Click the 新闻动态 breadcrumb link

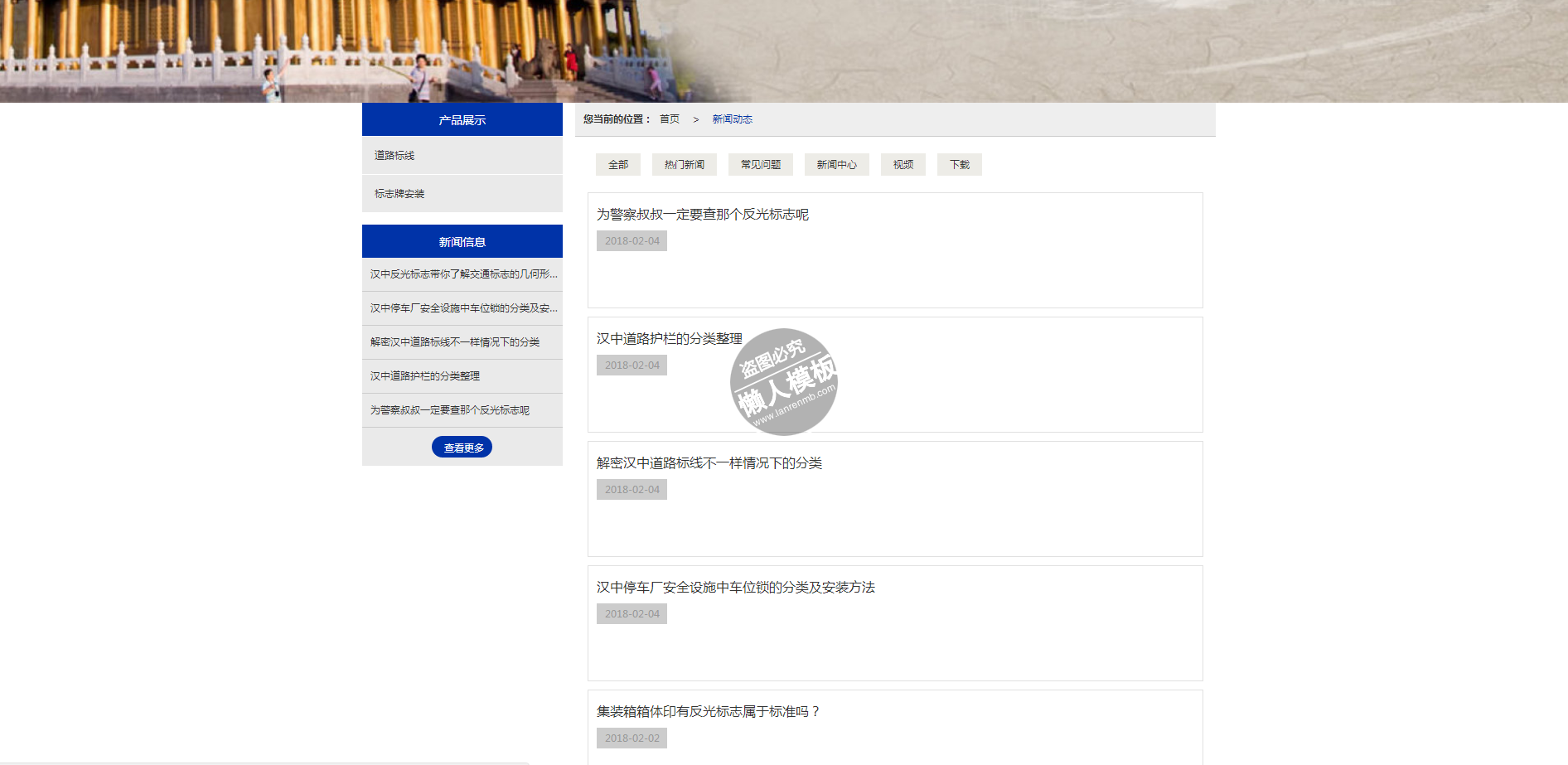732,119
